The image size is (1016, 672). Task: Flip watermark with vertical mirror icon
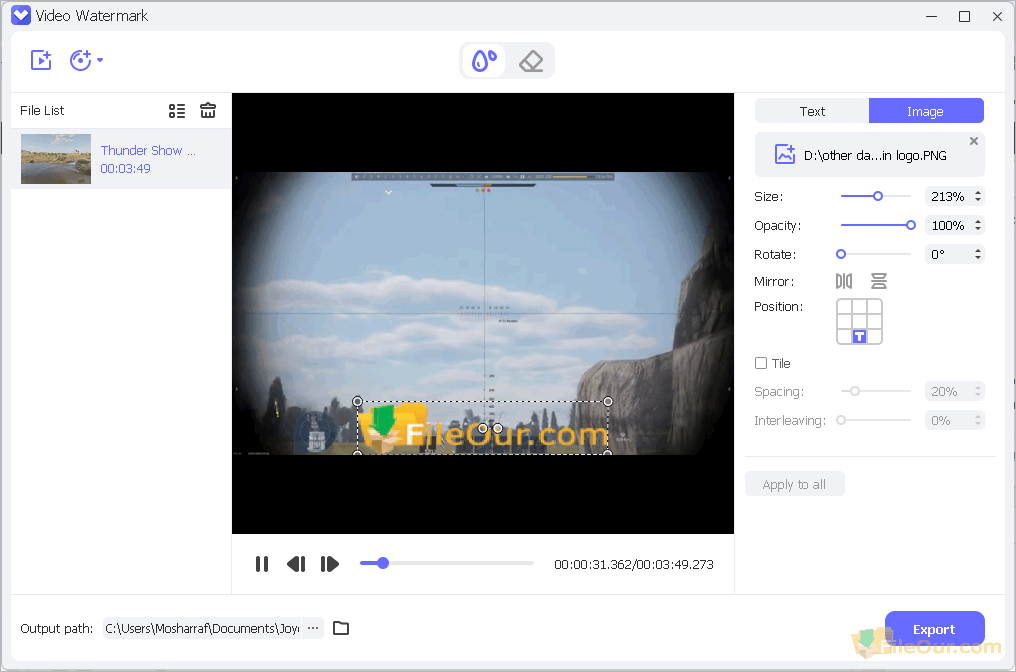click(879, 282)
